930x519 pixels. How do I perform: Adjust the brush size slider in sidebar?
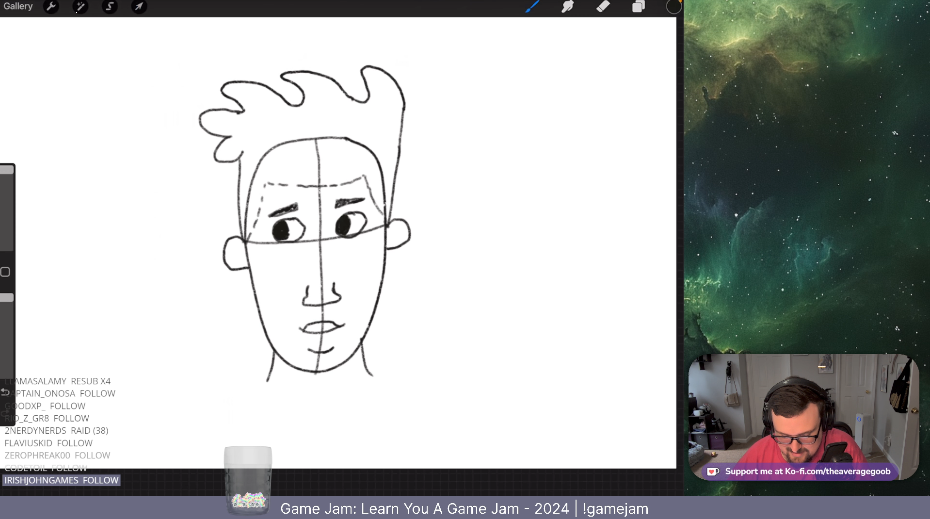click(x=6, y=210)
